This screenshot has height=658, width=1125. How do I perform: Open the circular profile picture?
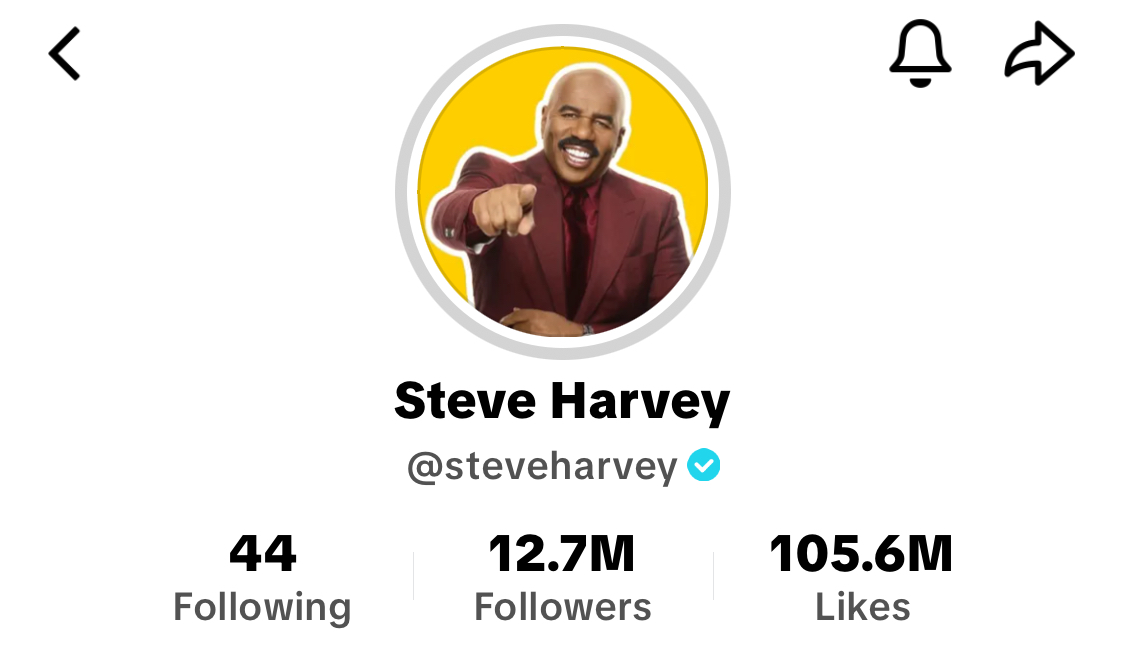point(562,192)
